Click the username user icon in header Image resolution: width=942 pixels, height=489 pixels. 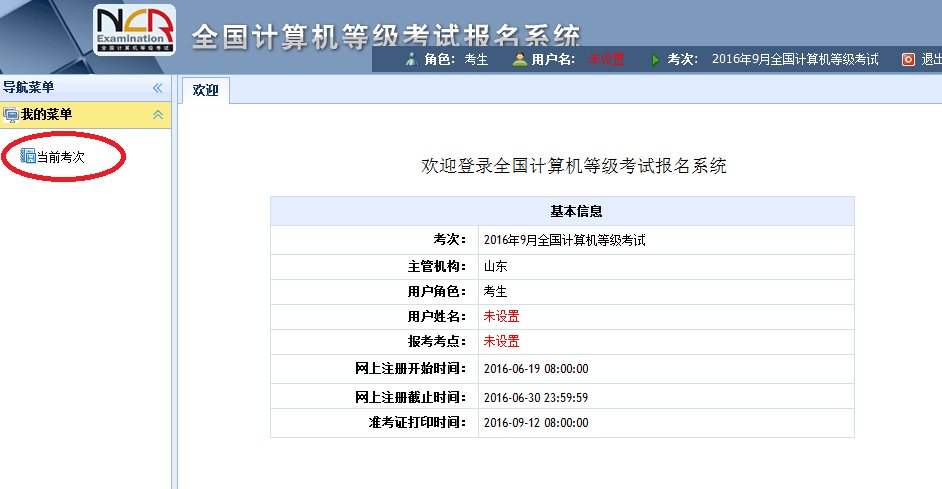[x=520, y=59]
